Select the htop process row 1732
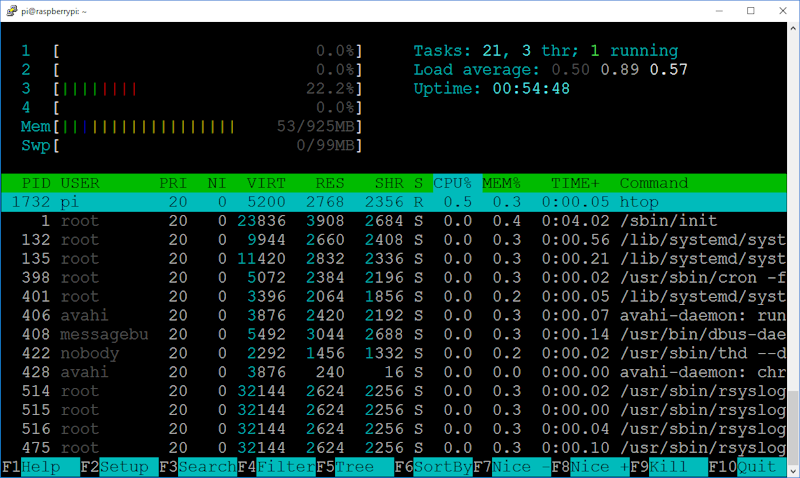 point(400,202)
